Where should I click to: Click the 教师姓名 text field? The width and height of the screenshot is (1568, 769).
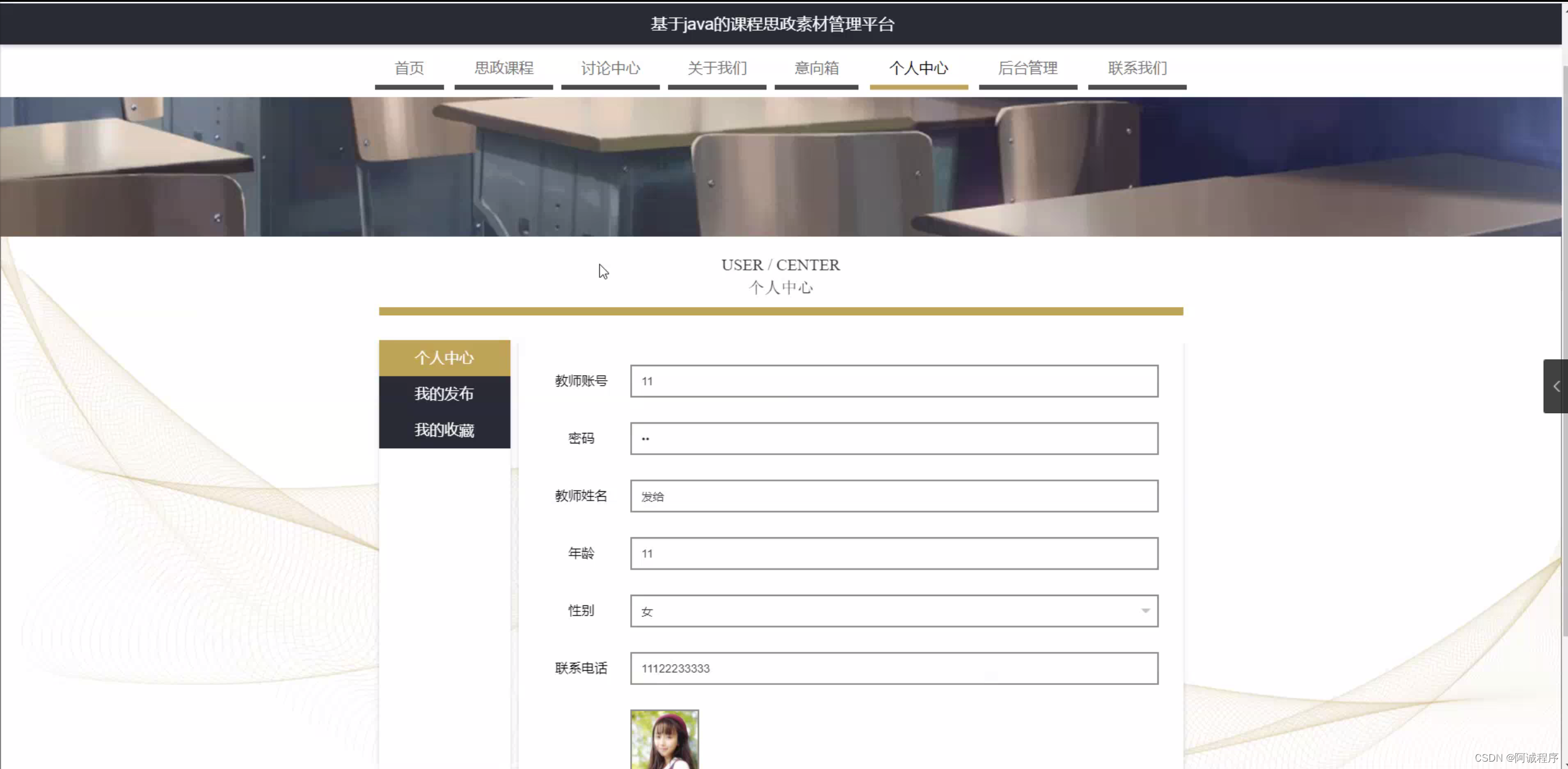(x=894, y=496)
